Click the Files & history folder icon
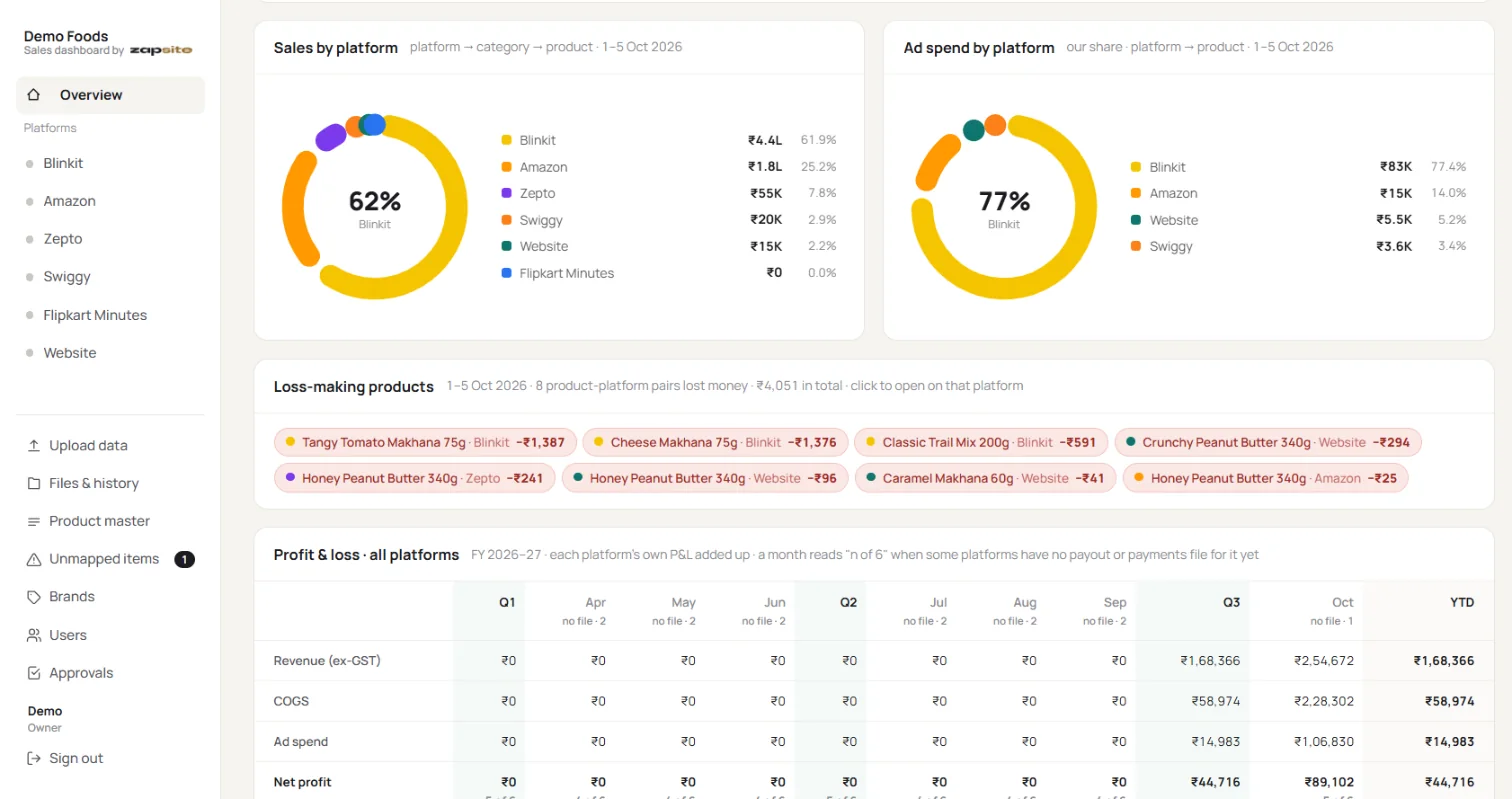This screenshot has width=1512, height=799. pos(34,484)
